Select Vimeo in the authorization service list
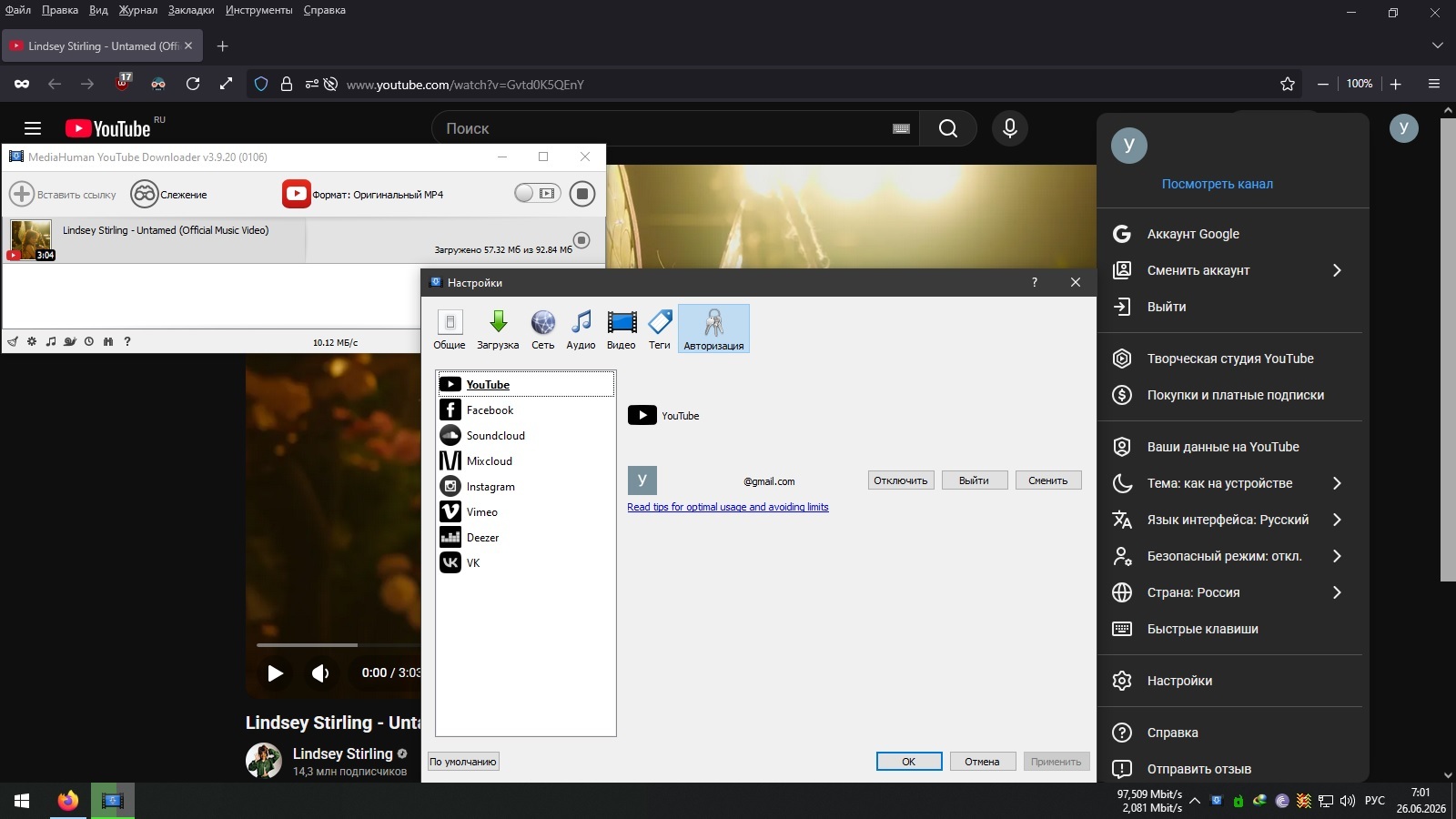 (x=526, y=512)
